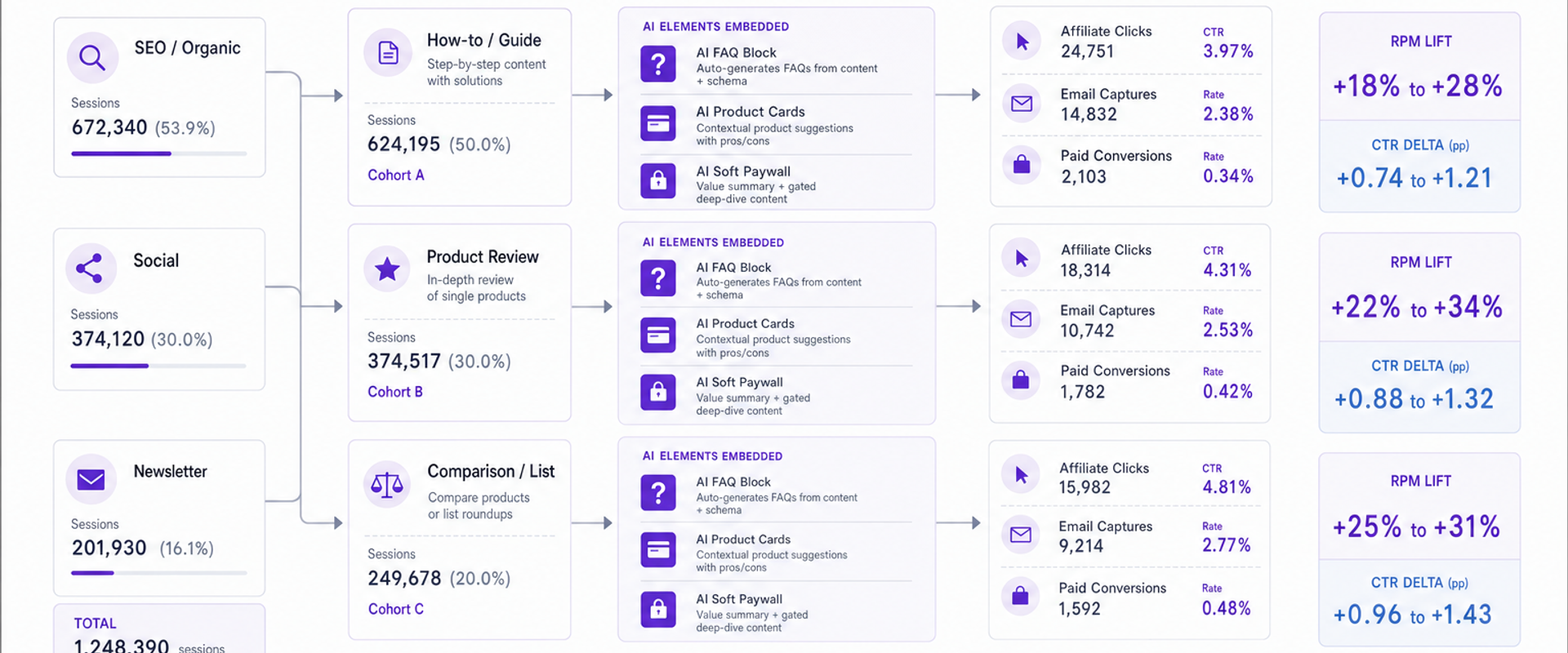1568x653 pixels.
Task: Click the 4.31% CTR value
Action: (1227, 270)
